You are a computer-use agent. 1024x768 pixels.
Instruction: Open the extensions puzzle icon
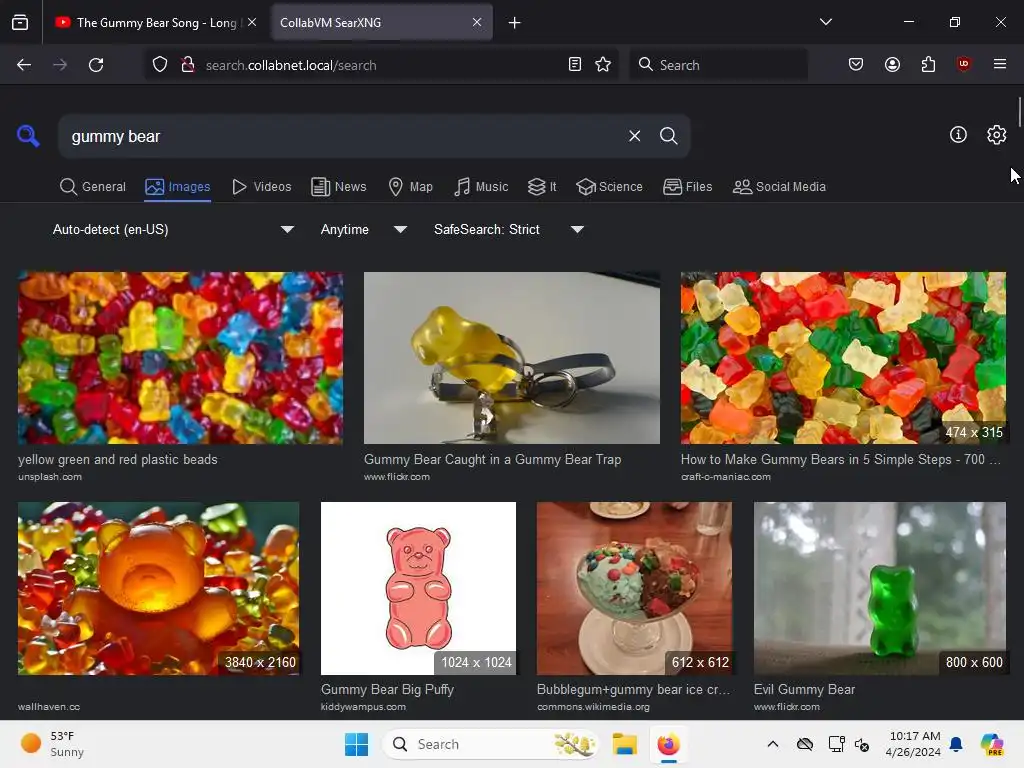click(x=928, y=64)
